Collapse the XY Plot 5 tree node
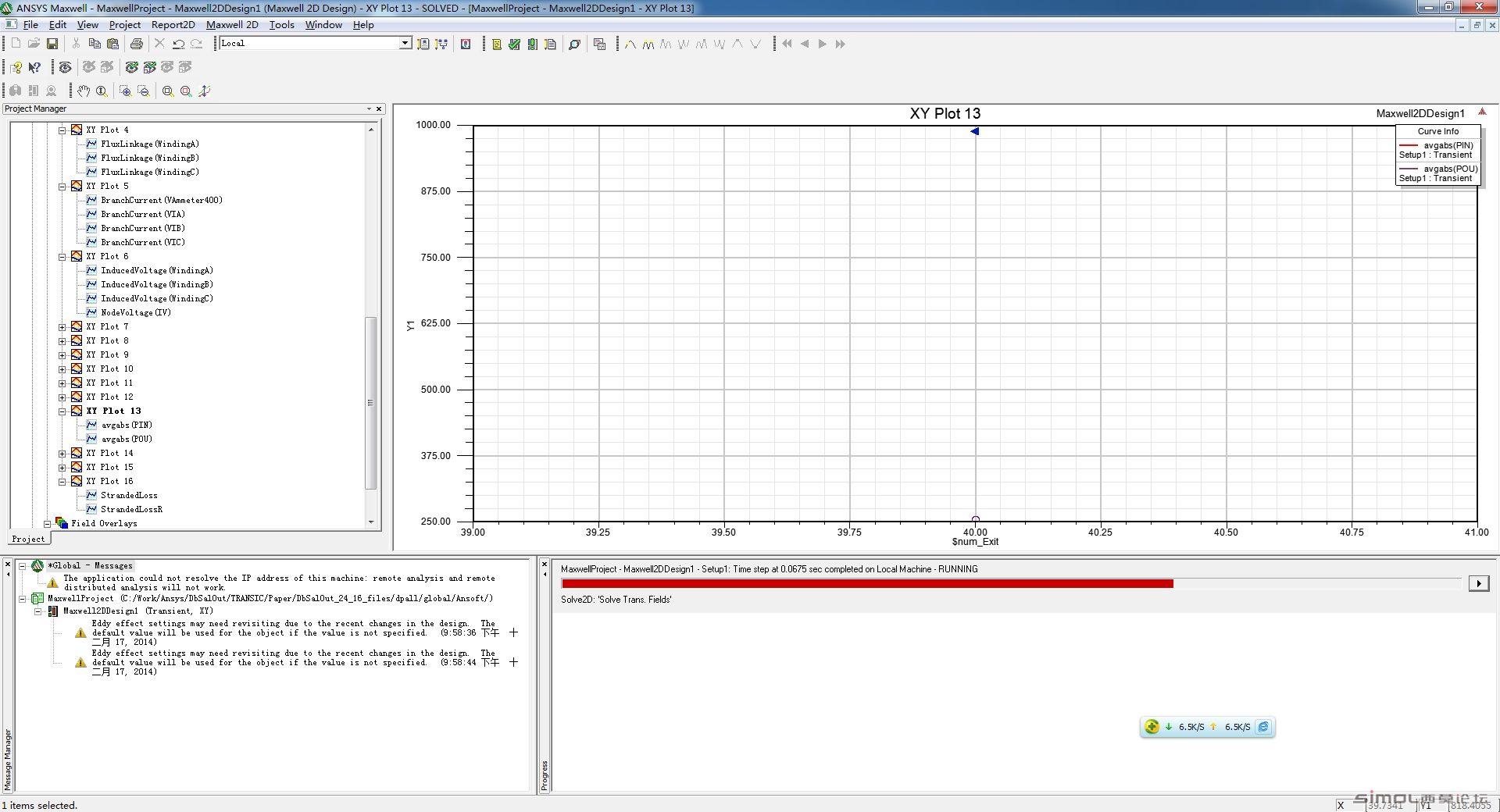1500x812 pixels. pos(62,187)
